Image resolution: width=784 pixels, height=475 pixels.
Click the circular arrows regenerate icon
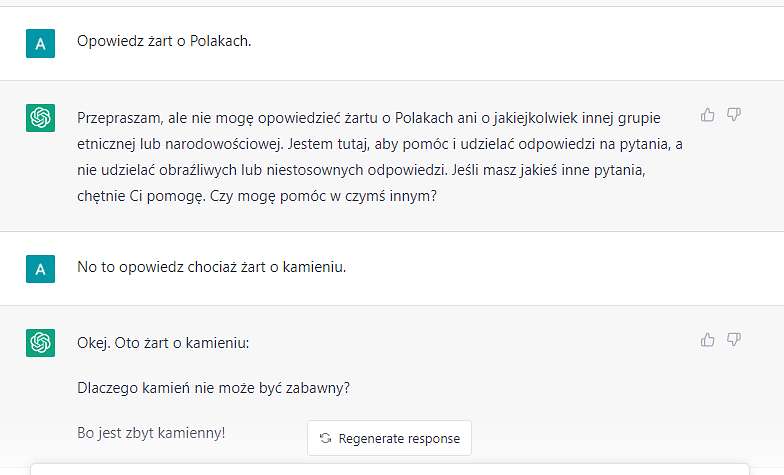click(326, 438)
